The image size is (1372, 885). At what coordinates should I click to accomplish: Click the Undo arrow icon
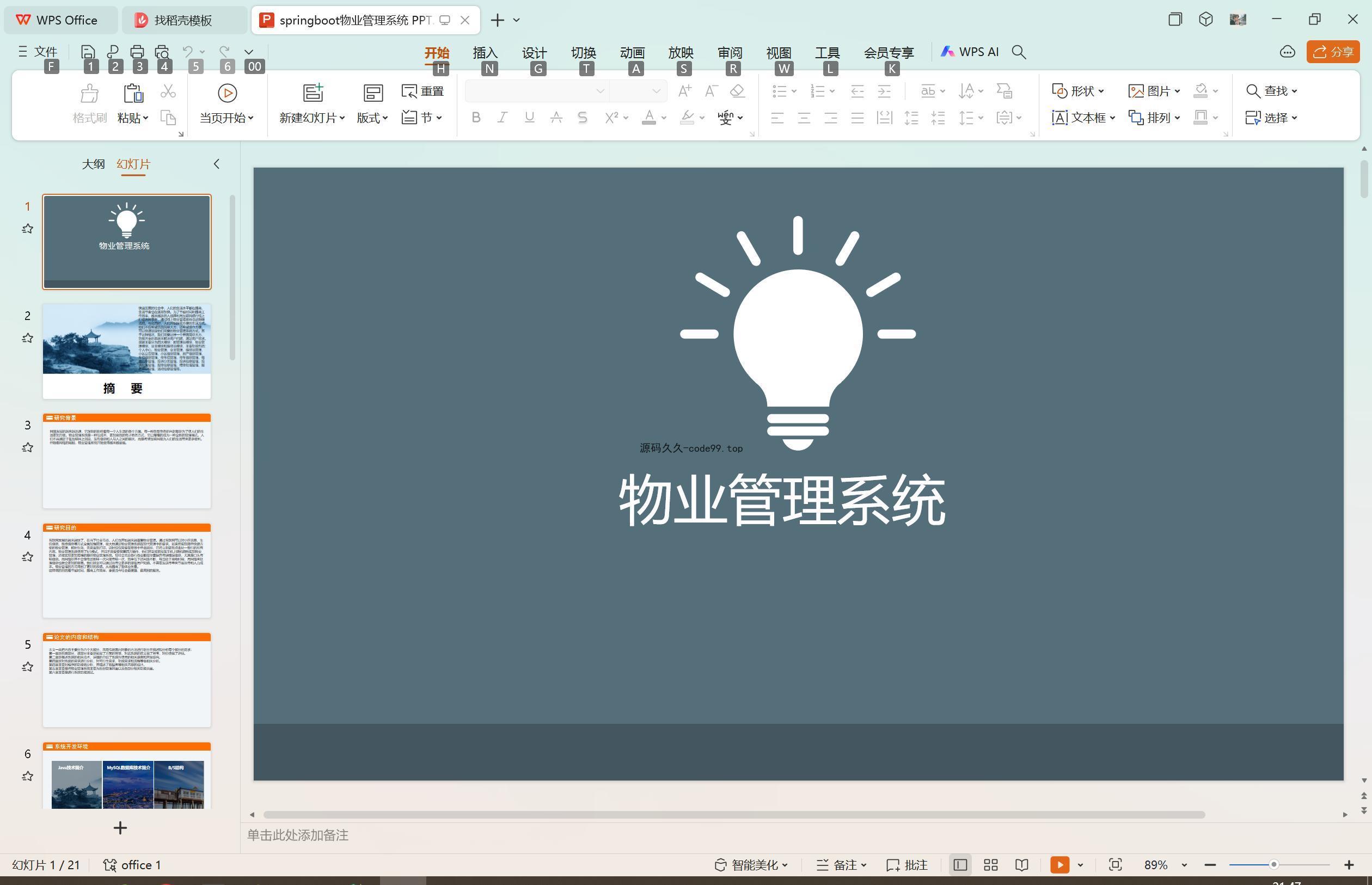188,52
